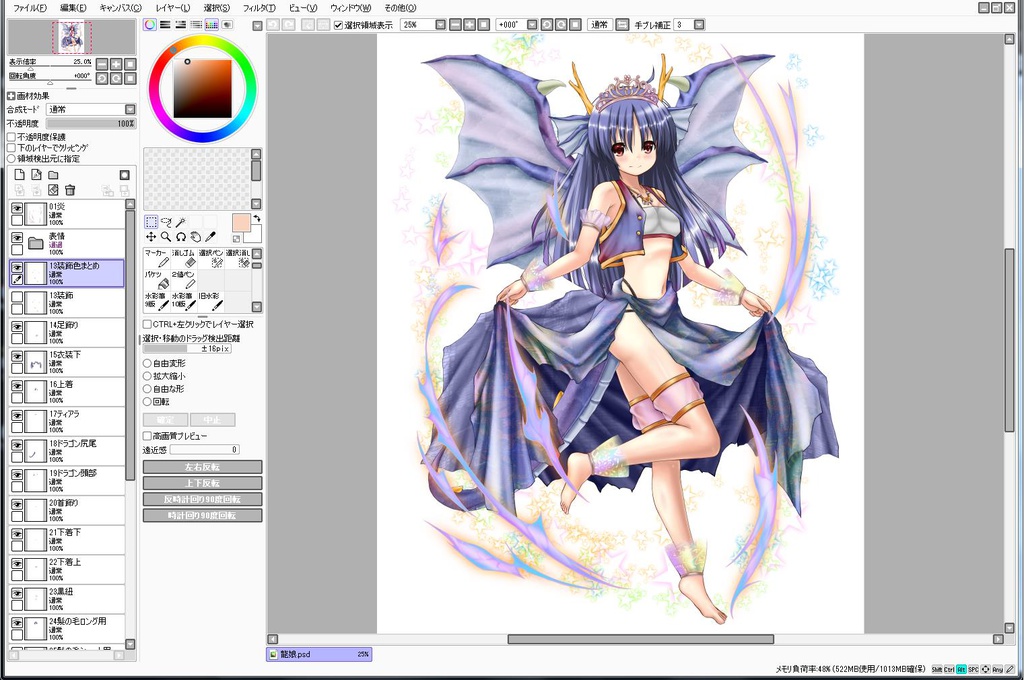
Task: Select 領域検出元に指定 option
Action: click(x=11, y=159)
